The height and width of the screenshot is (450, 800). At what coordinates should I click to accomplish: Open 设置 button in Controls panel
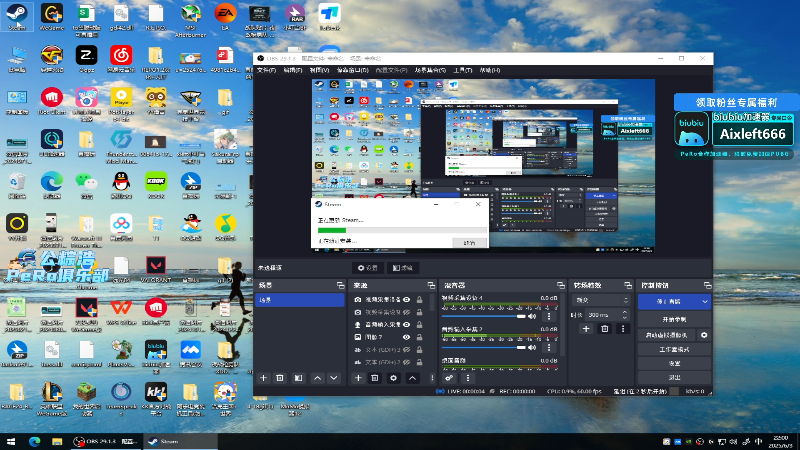tap(674, 363)
